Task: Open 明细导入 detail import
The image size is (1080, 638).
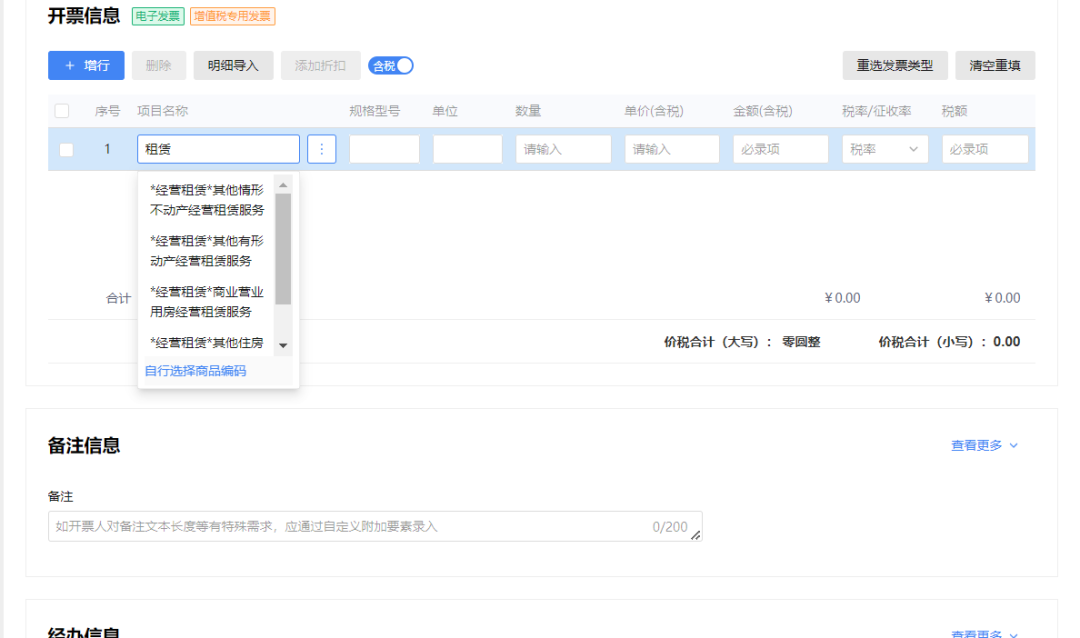Action: tap(233, 65)
